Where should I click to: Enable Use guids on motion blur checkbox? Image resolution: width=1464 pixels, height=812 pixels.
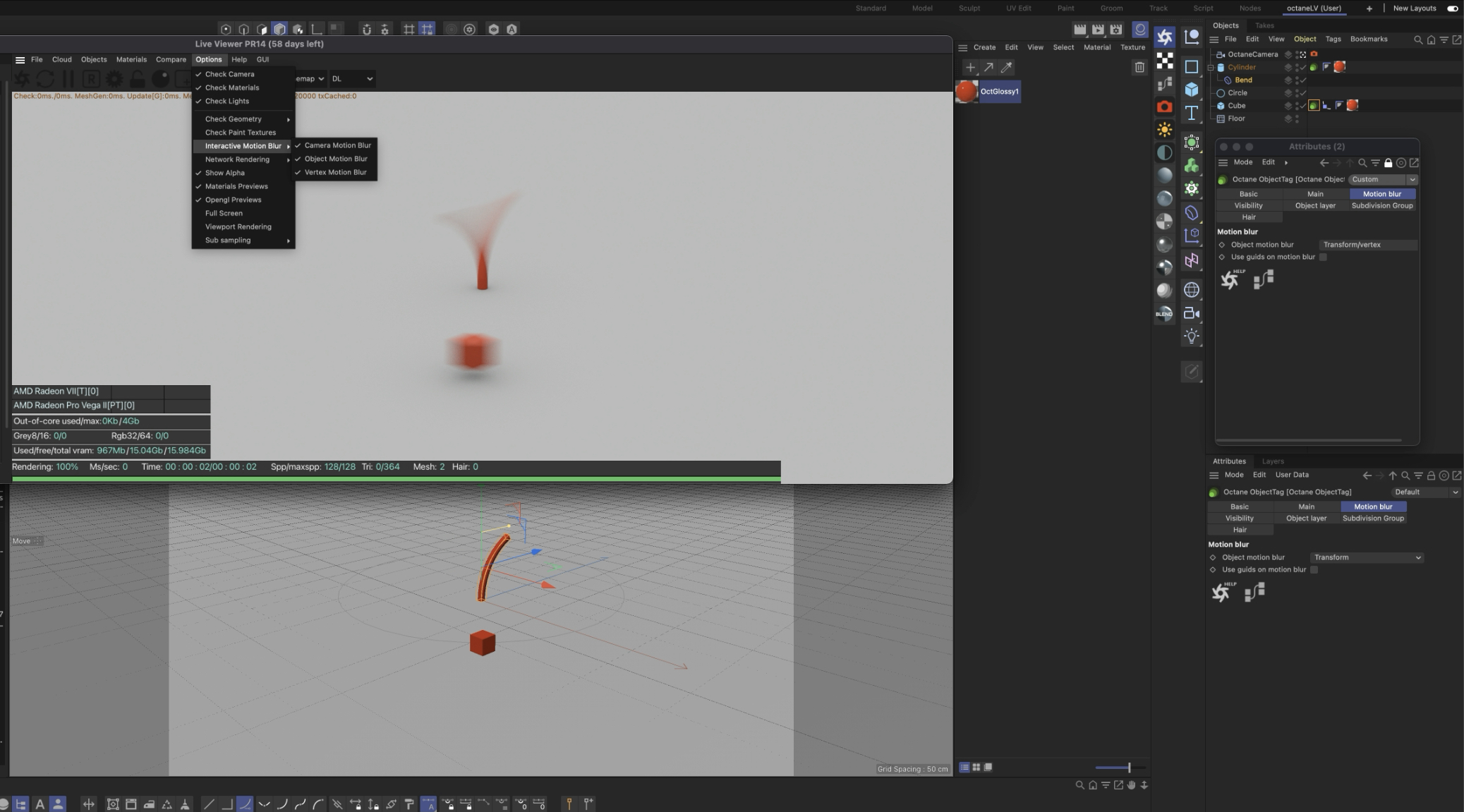[1314, 570]
